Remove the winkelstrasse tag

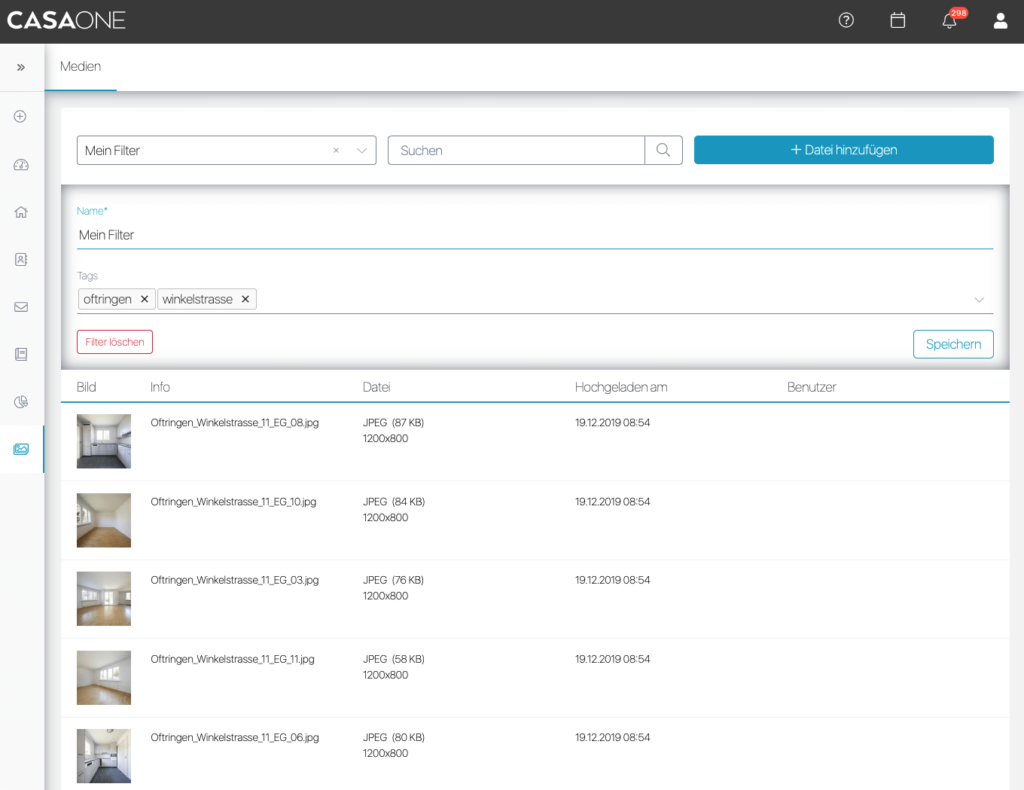click(245, 299)
